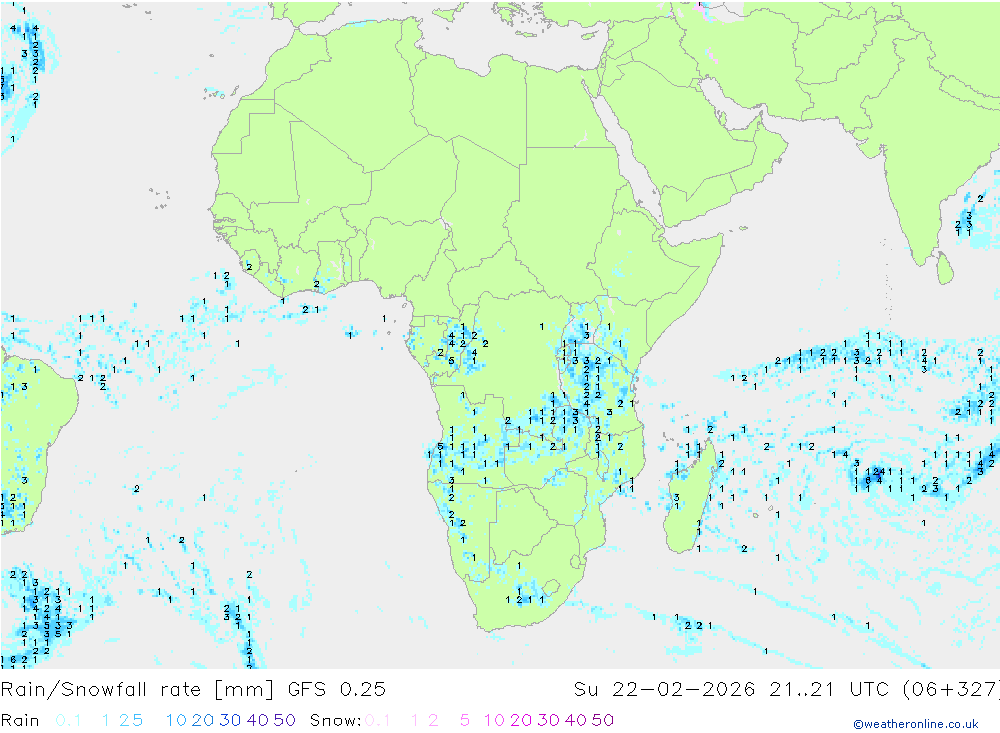Select the Rain legend value 0.1

click(68, 720)
